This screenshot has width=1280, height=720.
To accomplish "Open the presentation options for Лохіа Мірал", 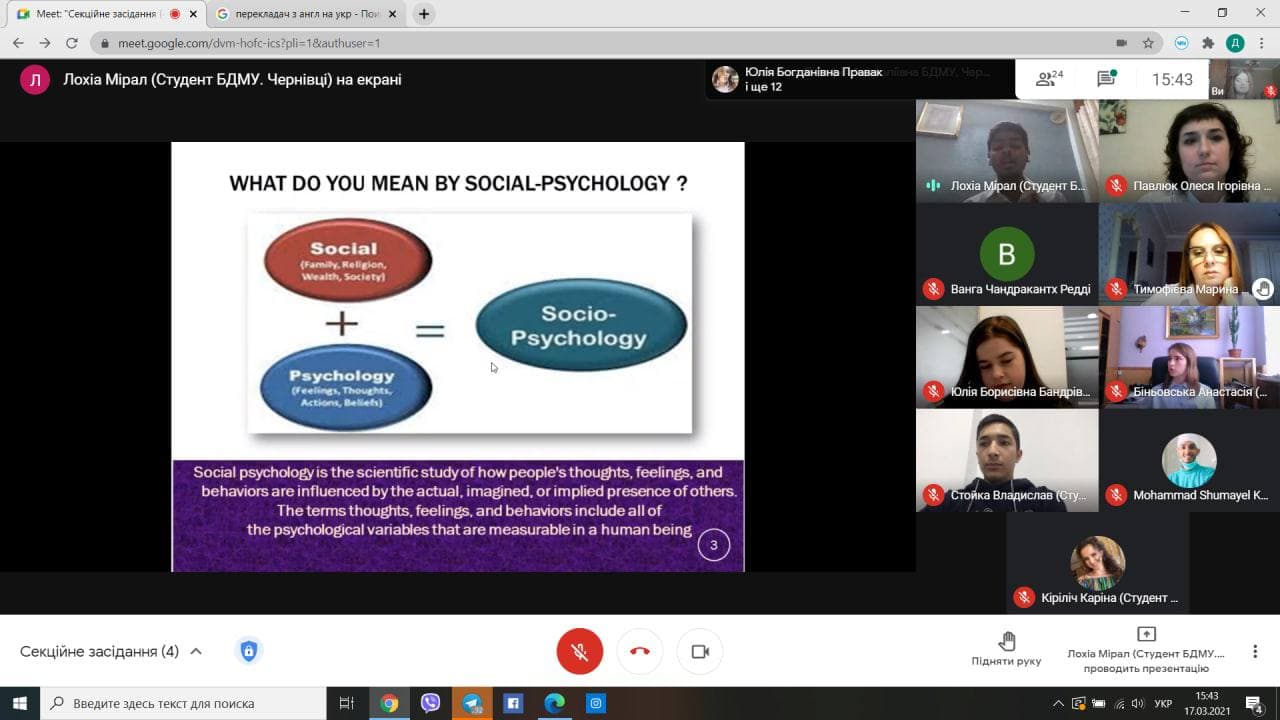I will click(x=1146, y=650).
